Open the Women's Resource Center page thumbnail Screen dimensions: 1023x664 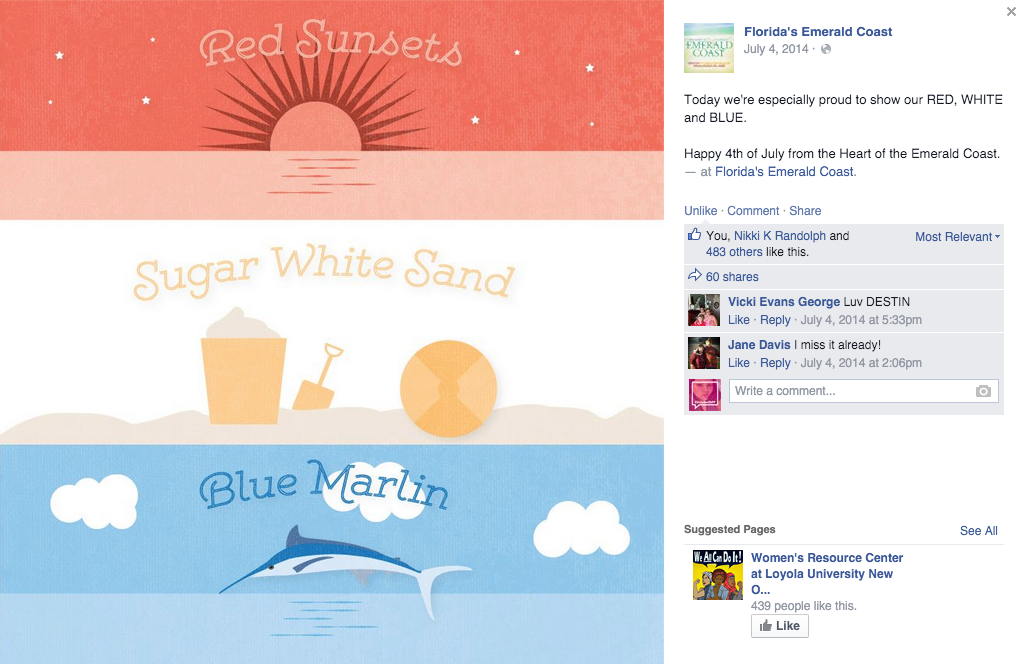718,575
